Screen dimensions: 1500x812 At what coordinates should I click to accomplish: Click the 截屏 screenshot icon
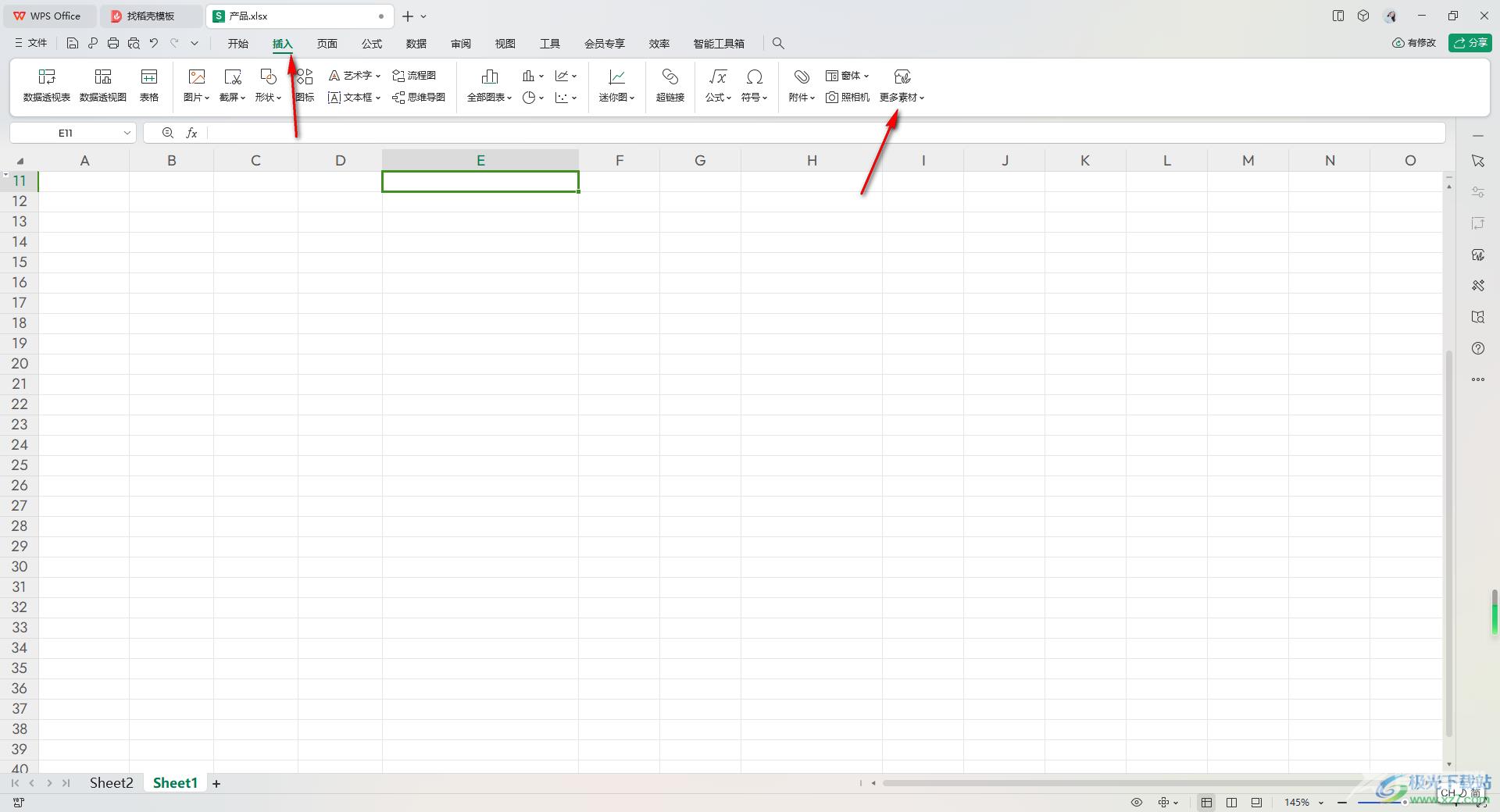[x=232, y=77]
